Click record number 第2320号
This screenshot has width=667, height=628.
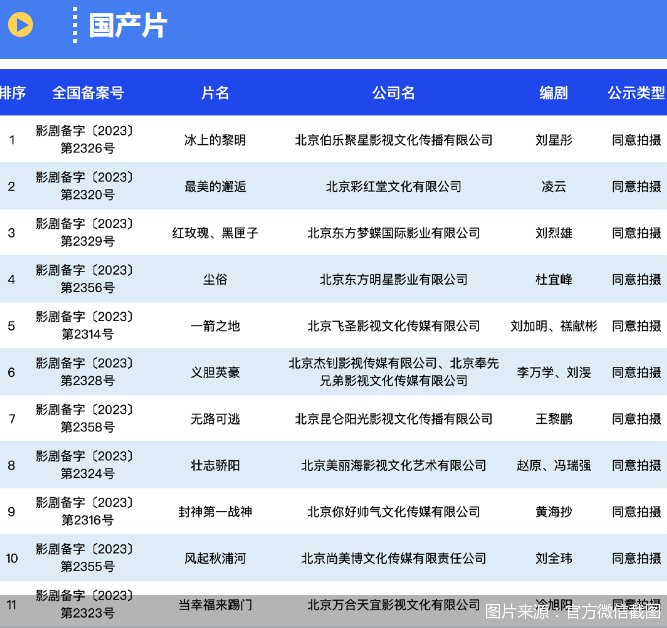click(x=88, y=195)
